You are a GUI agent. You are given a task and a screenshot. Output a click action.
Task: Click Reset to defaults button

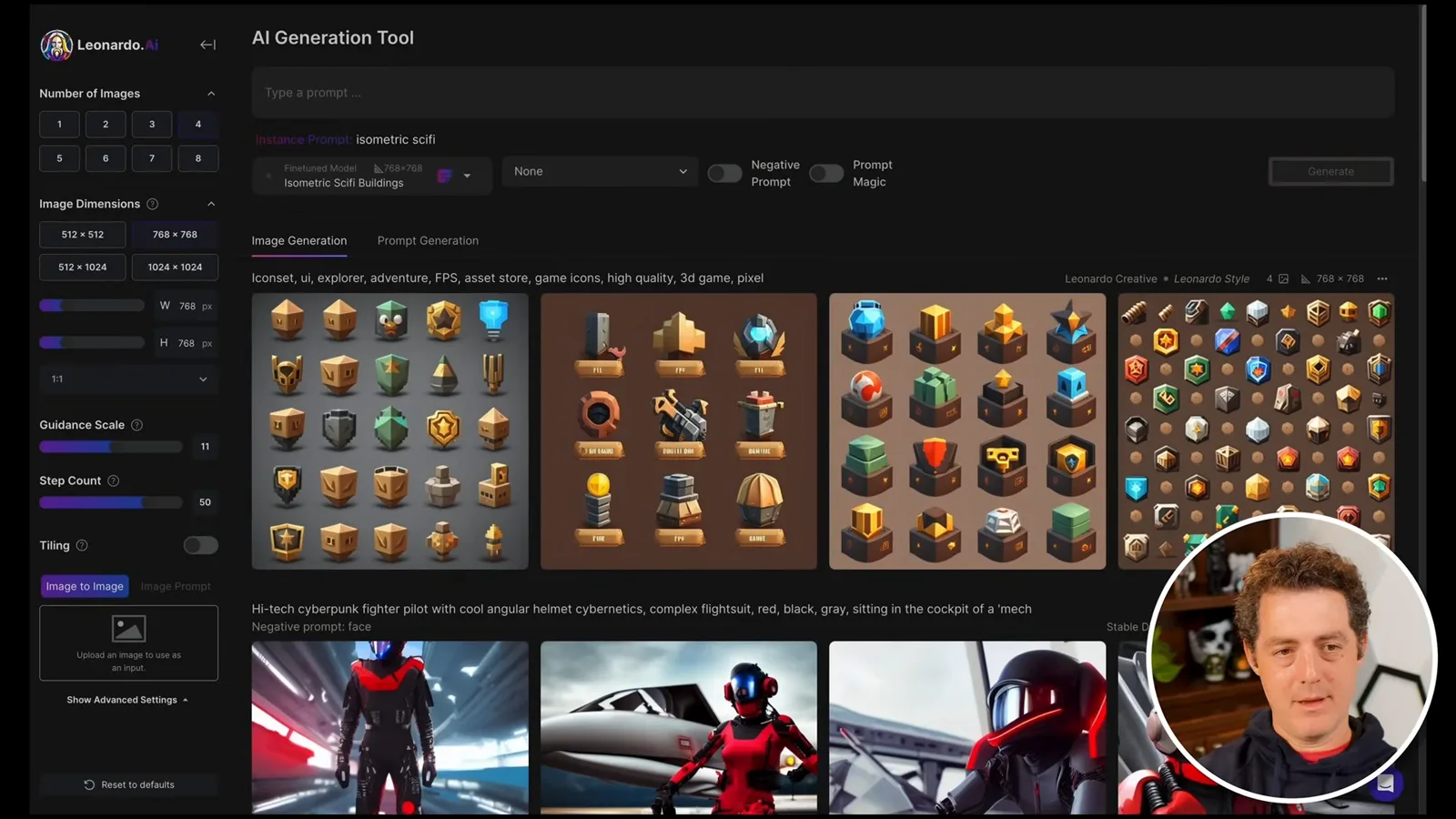point(128,784)
